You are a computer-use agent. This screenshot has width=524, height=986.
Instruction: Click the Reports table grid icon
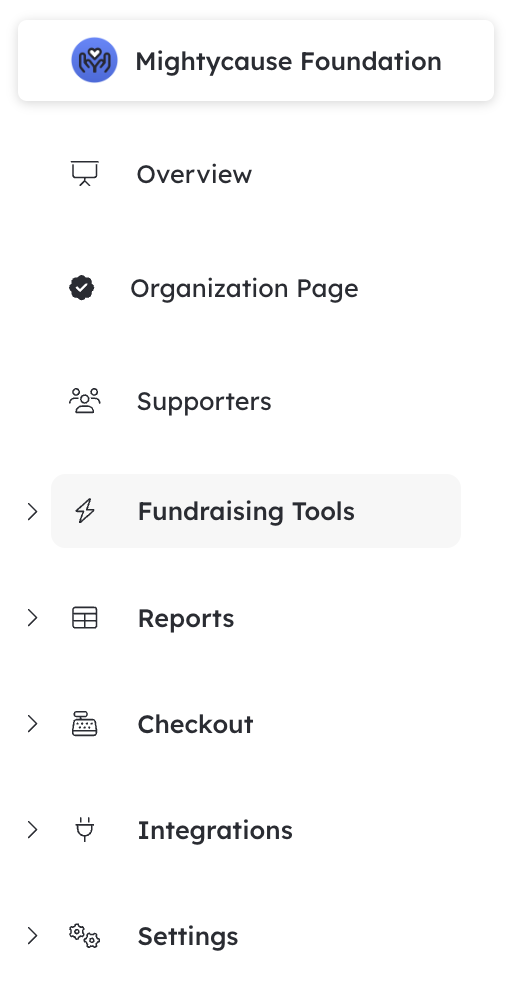tap(85, 618)
